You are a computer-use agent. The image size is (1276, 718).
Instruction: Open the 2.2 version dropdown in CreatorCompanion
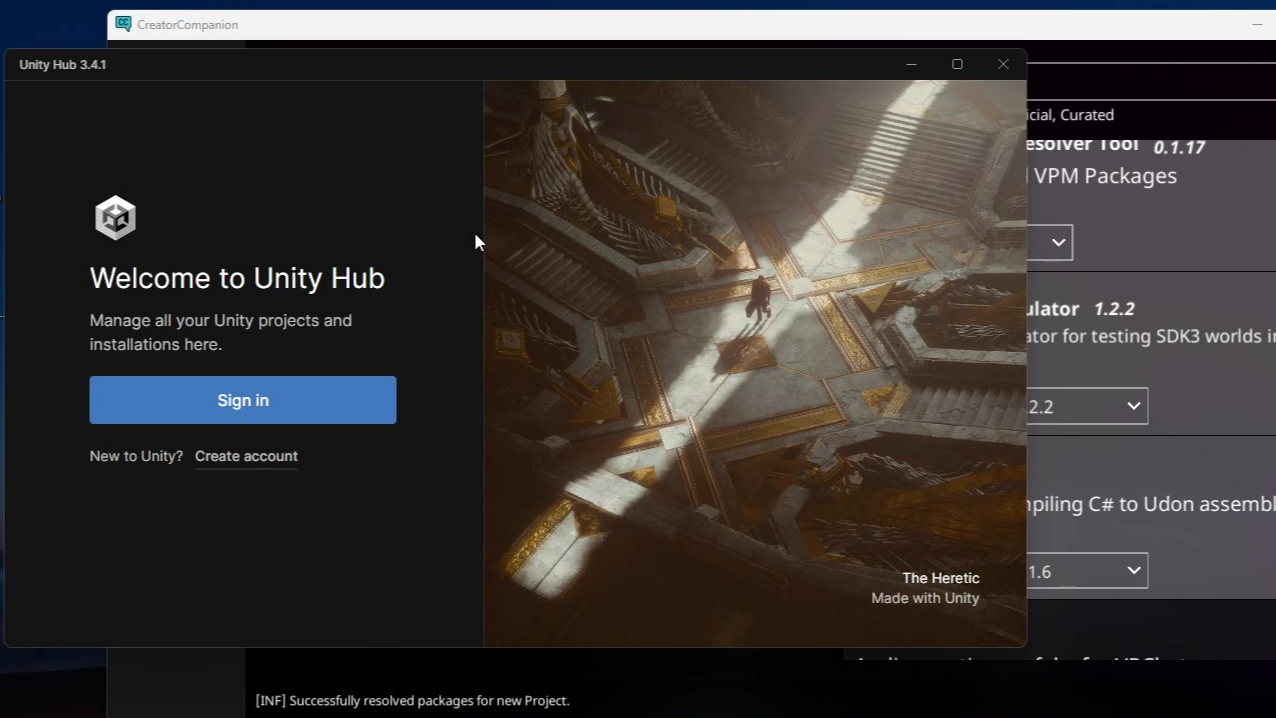(x=1087, y=406)
